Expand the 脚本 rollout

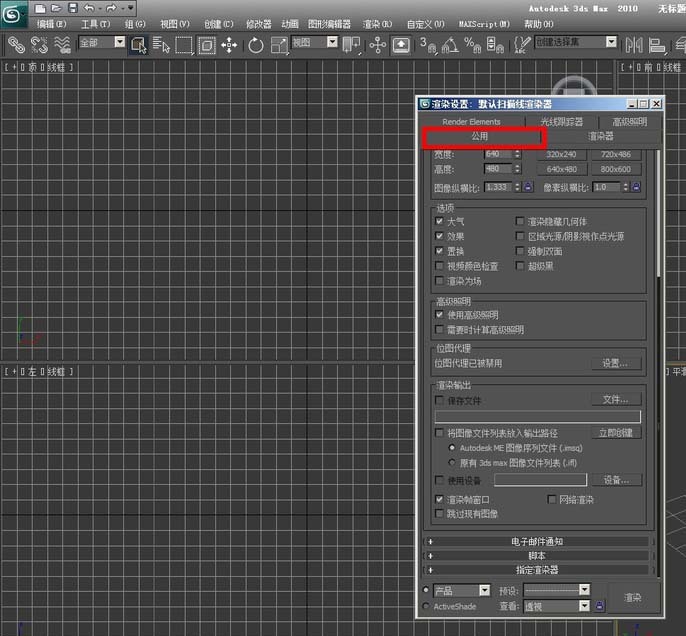(537, 556)
